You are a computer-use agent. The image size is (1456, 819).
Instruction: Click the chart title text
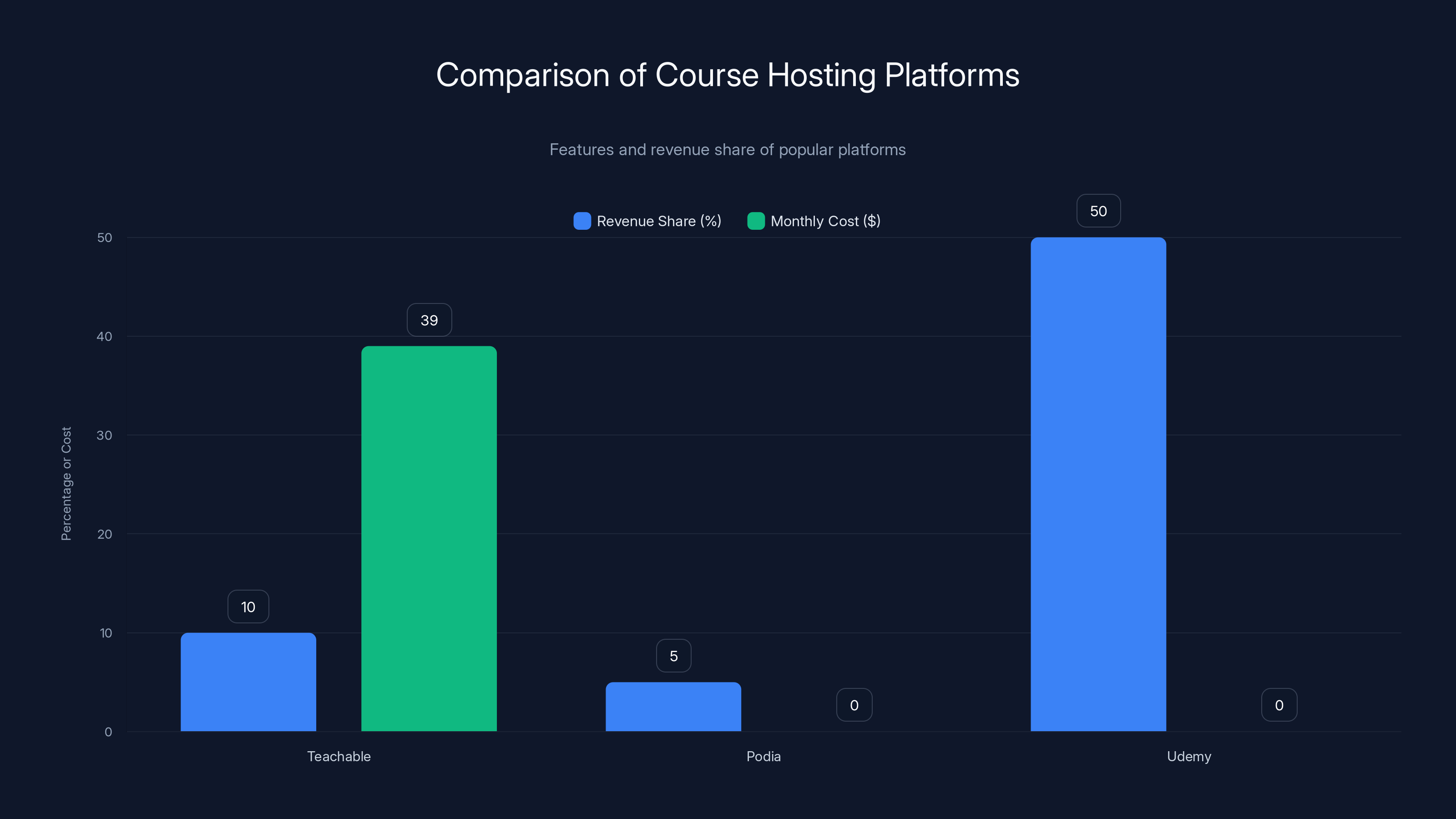coord(728,74)
